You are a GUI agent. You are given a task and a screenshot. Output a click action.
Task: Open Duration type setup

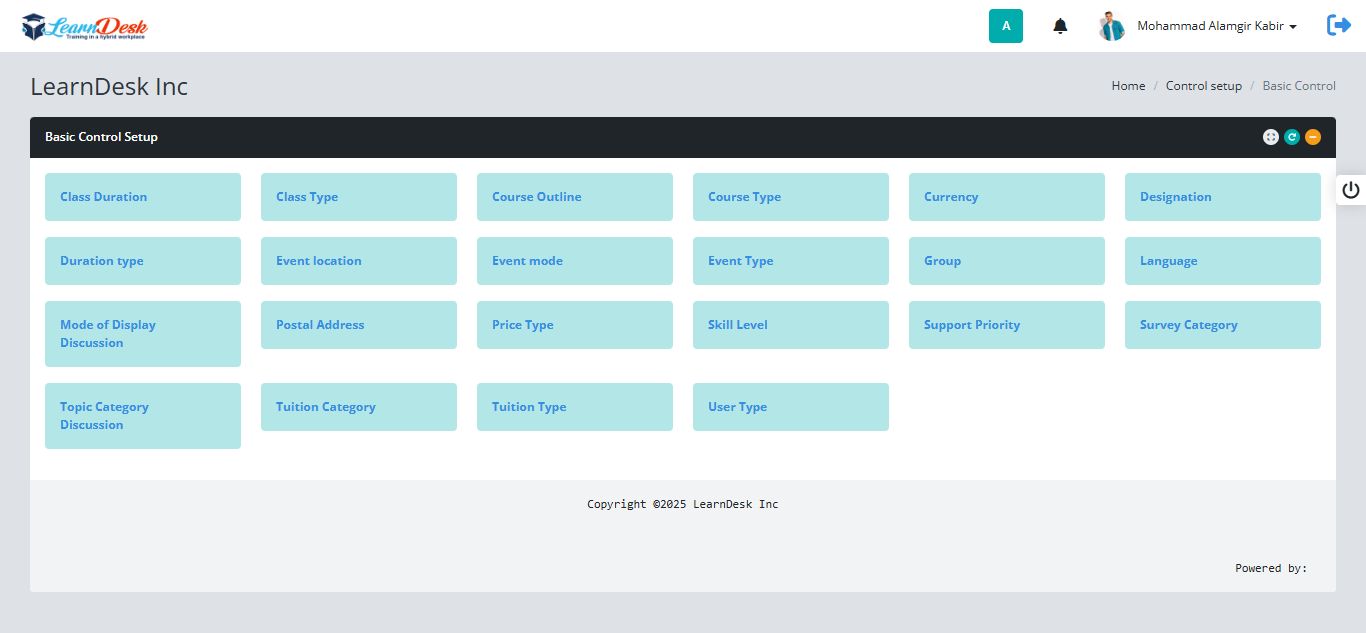143,261
